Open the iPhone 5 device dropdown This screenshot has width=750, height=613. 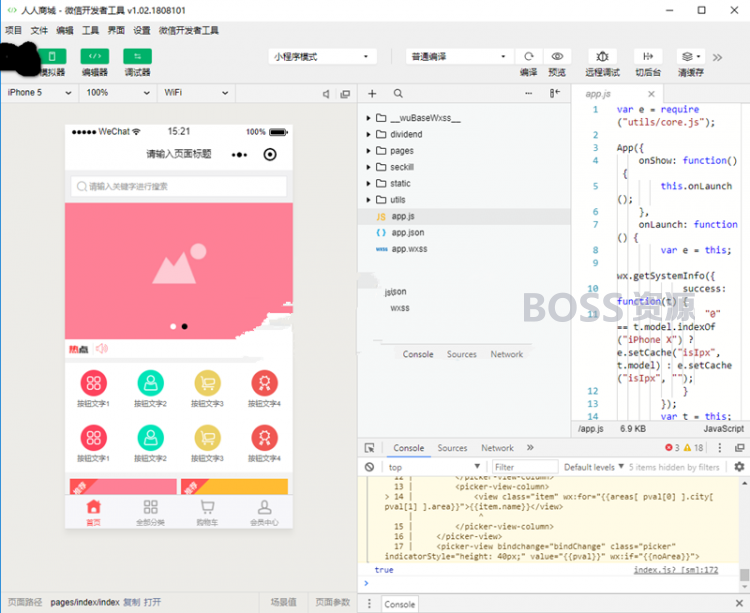tap(39, 93)
